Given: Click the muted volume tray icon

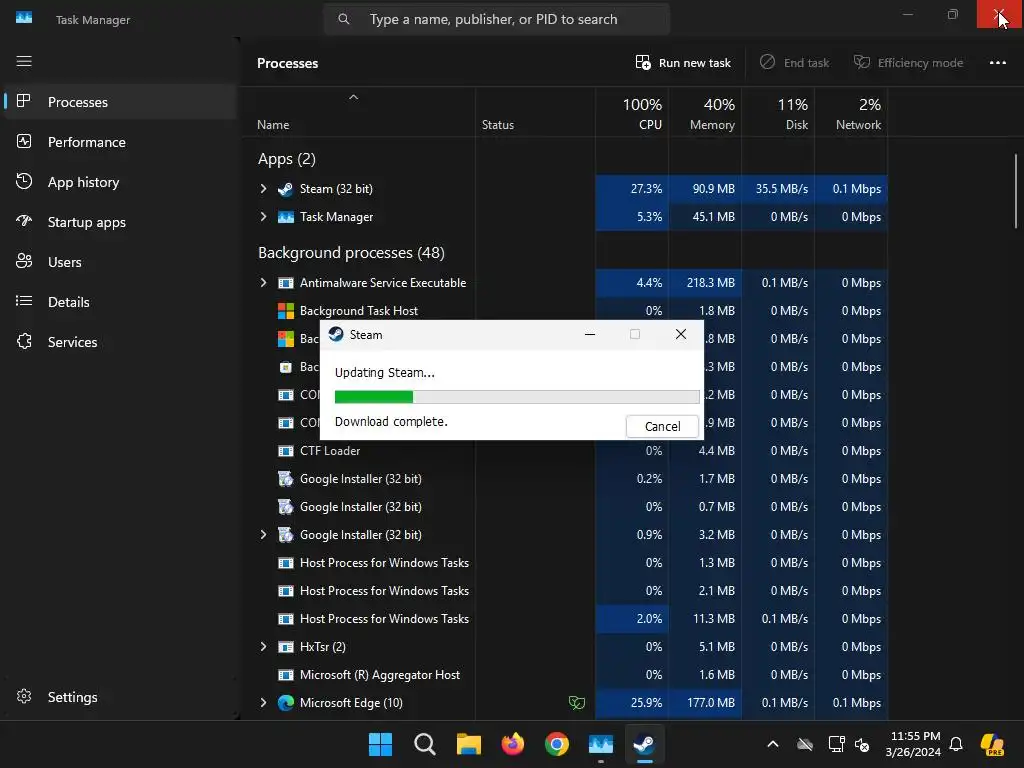Looking at the screenshot, I should tap(862, 744).
